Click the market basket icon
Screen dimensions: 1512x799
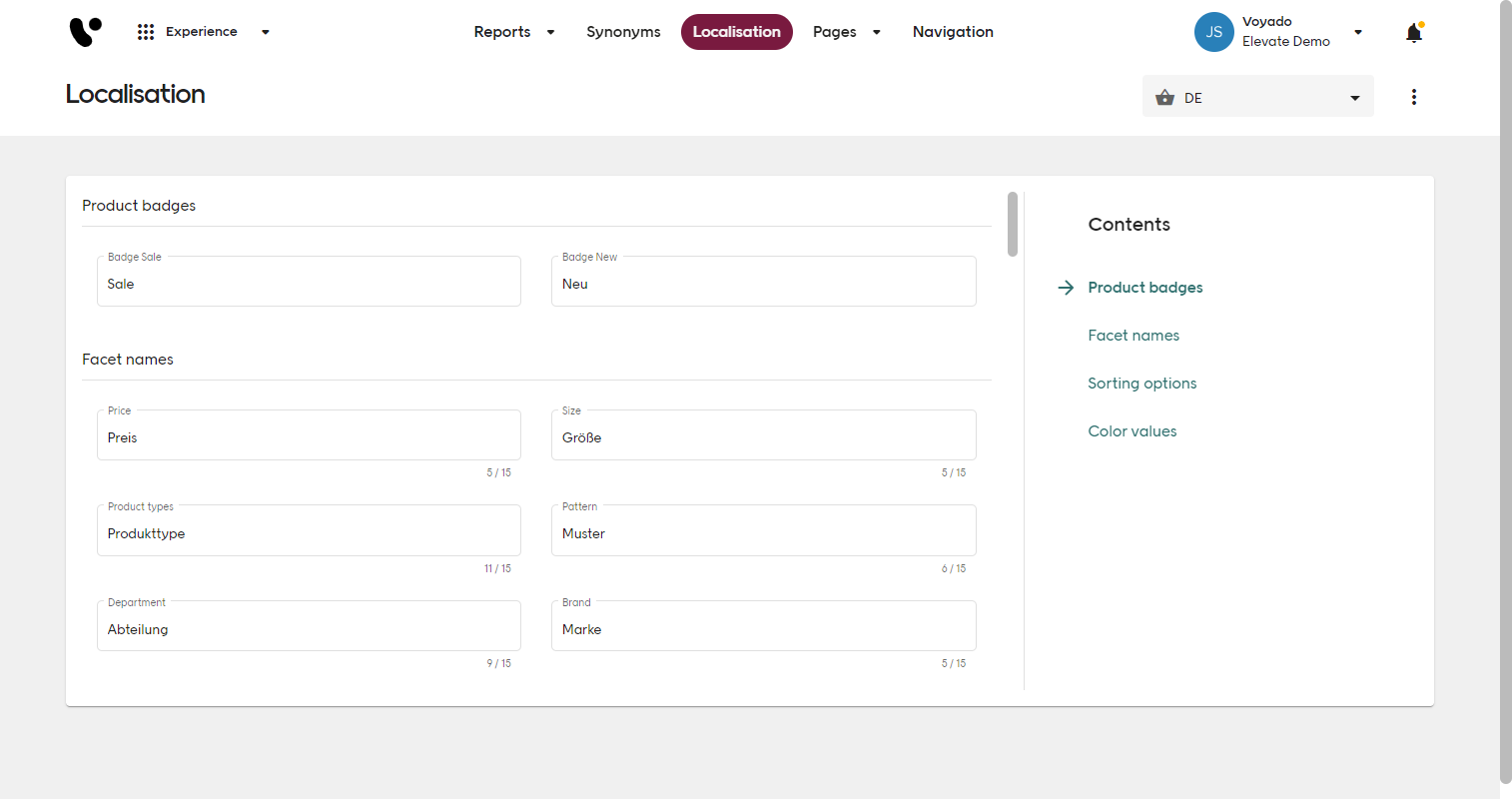[x=1164, y=98]
